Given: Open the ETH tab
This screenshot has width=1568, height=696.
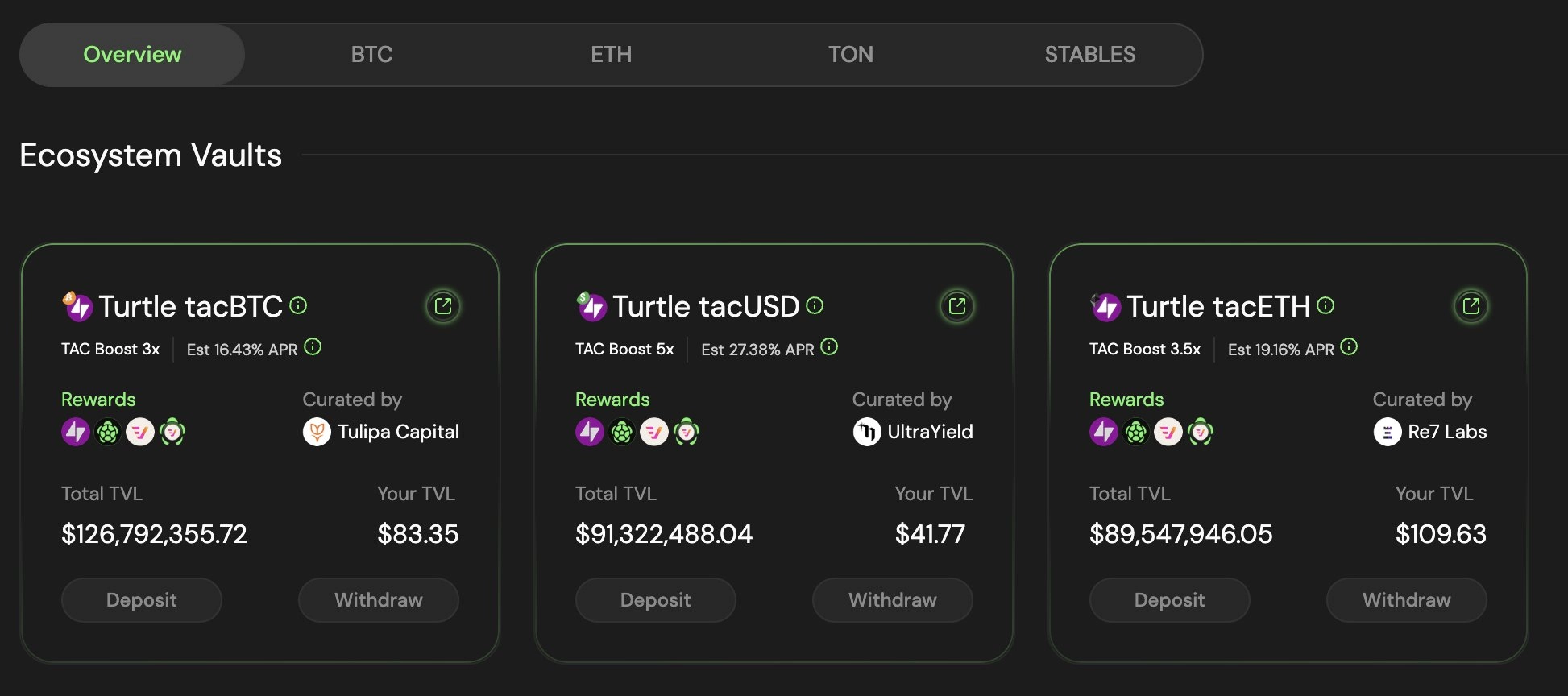Looking at the screenshot, I should click(612, 54).
